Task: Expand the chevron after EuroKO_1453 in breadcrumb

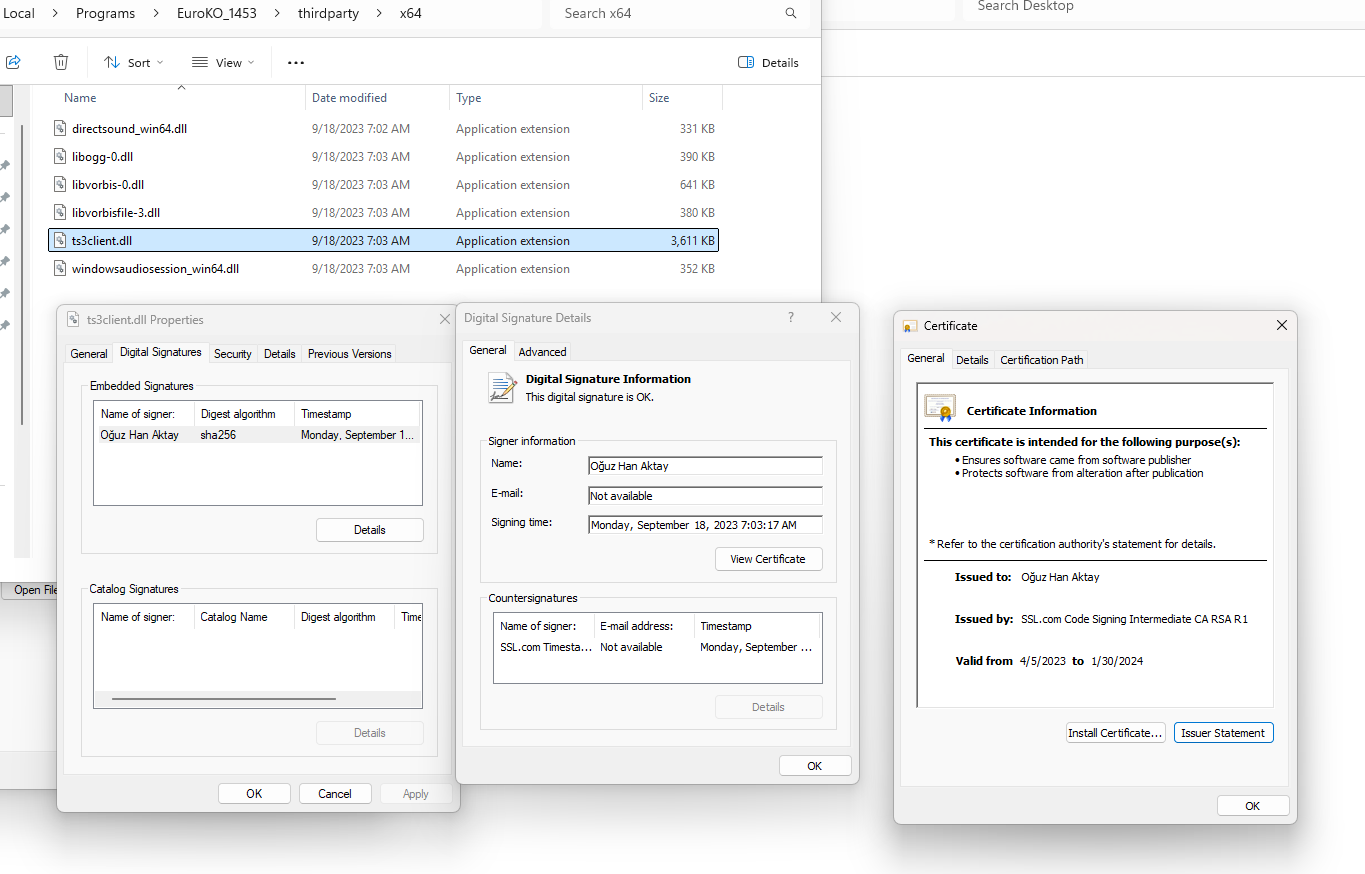Action: click(276, 13)
